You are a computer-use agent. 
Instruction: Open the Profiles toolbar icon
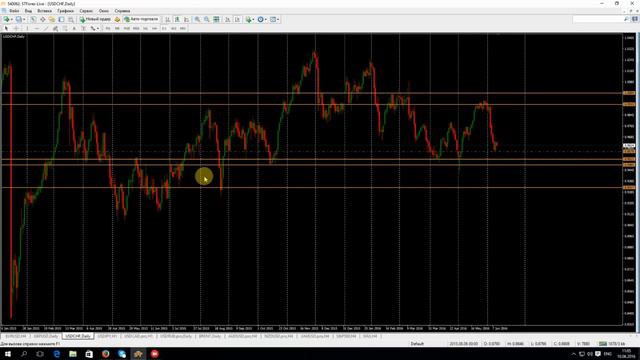[x=18, y=19]
